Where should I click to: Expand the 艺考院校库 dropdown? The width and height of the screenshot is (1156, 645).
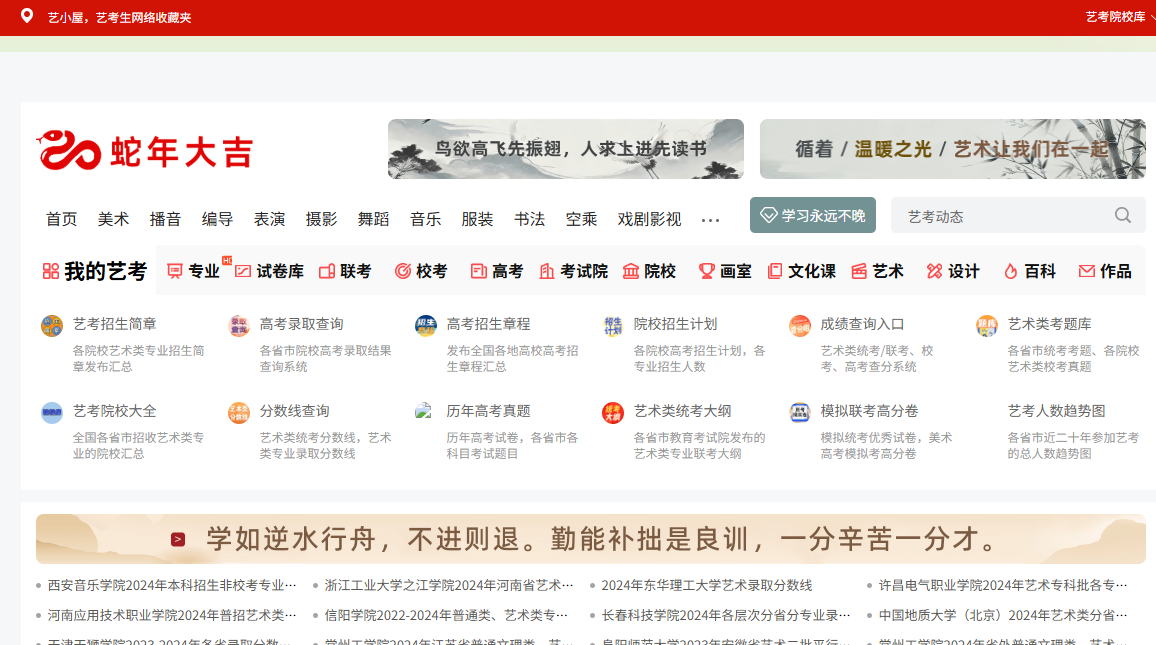[1118, 17]
